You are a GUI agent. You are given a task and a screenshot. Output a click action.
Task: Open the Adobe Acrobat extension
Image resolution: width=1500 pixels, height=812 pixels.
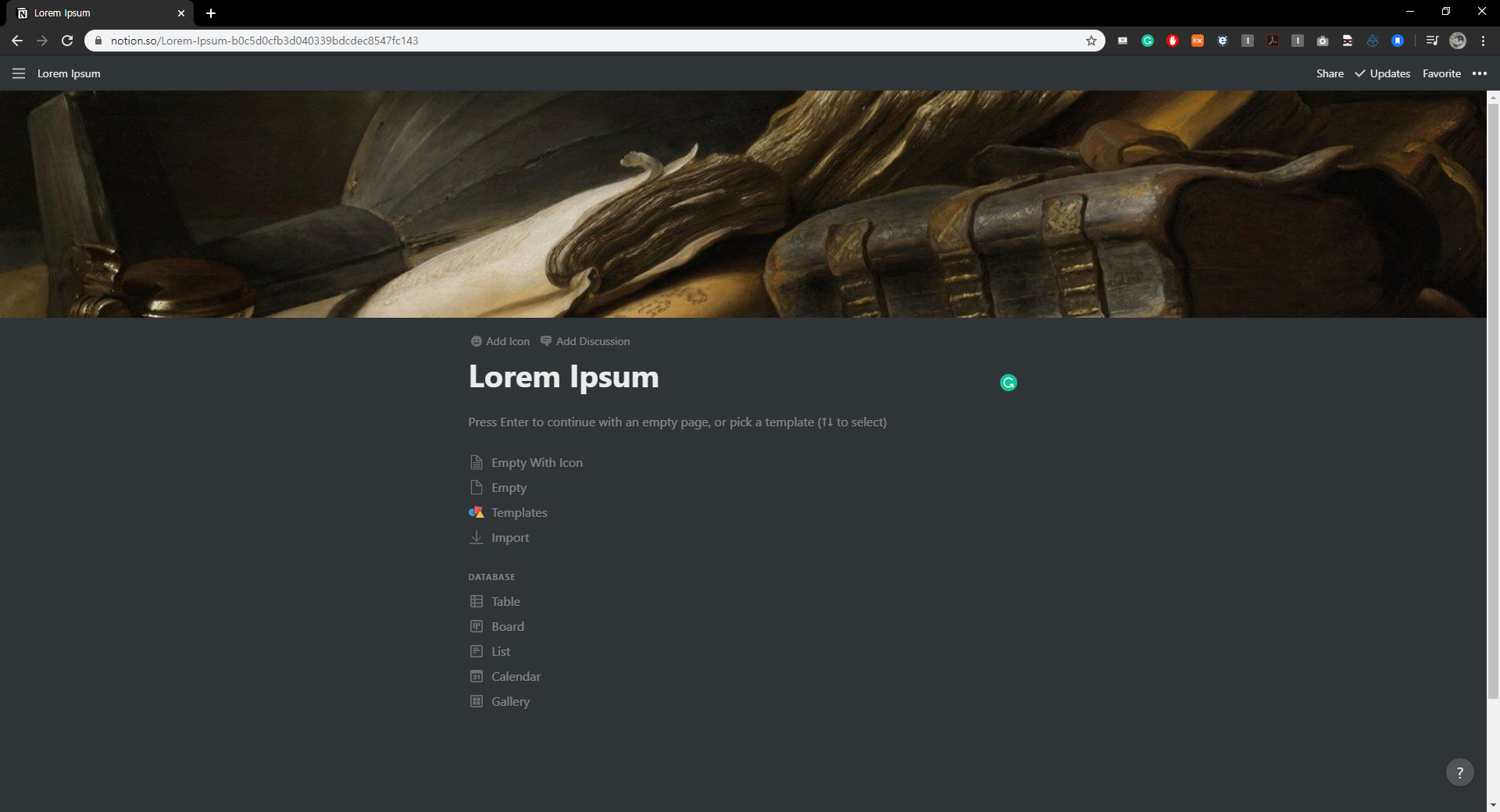1273,41
